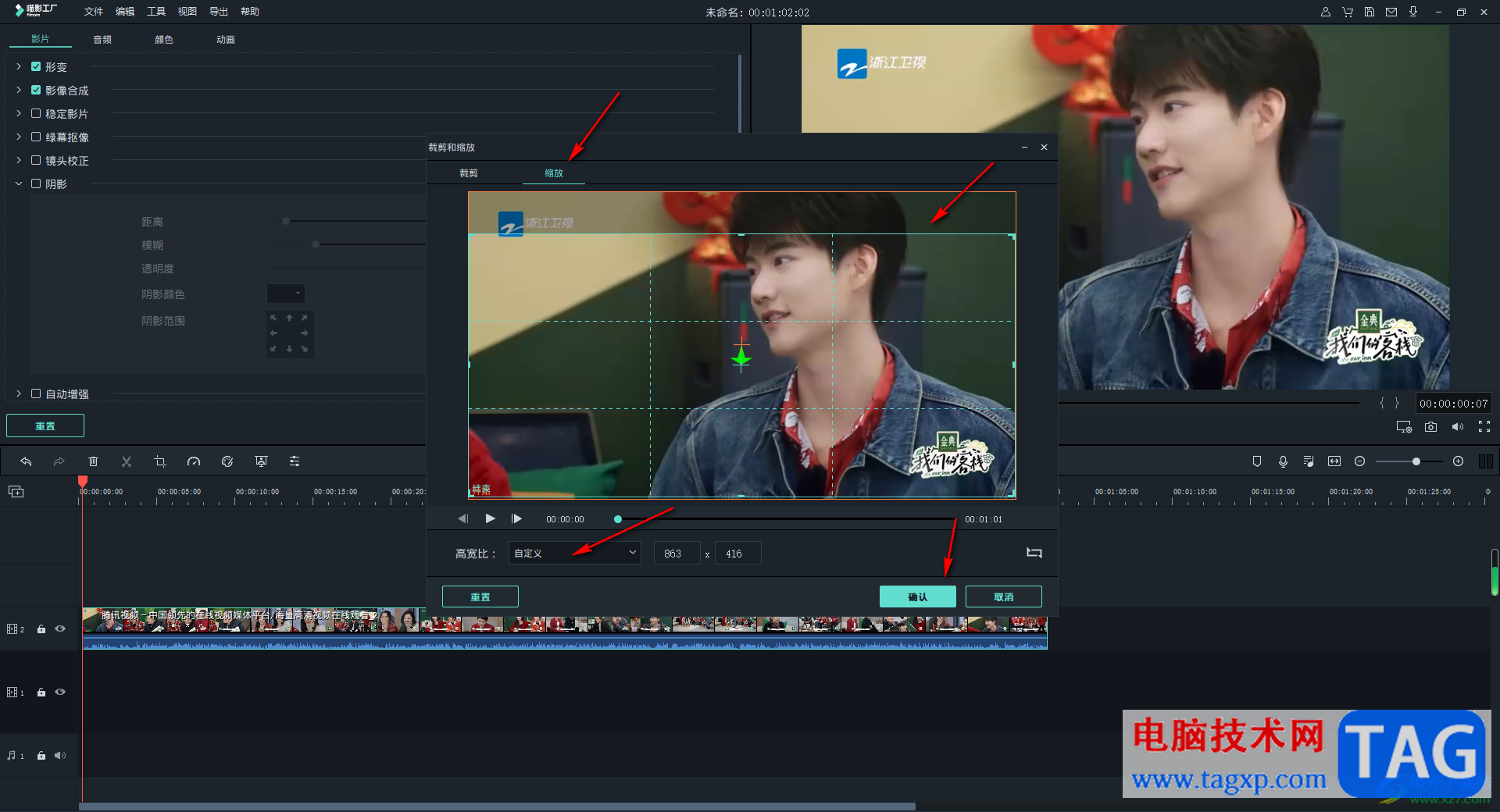Enable the 自动增强 checkbox
This screenshot has height=812, width=1500.
point(36,394)
